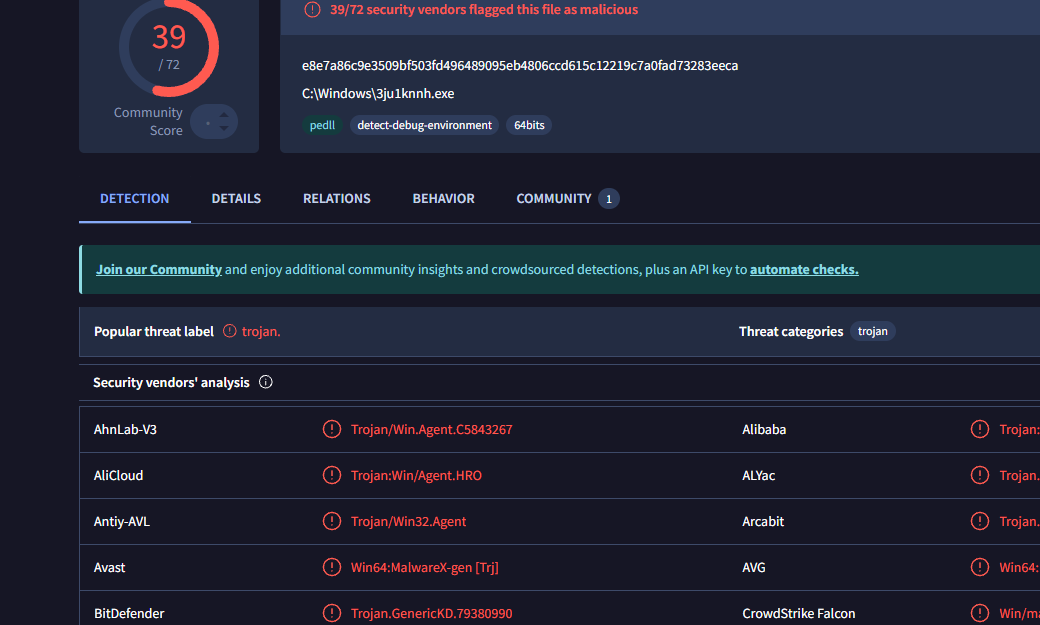The image size is (1040, 625).
Task: View the BEHAVIOR tab
Action: point(444,198)
